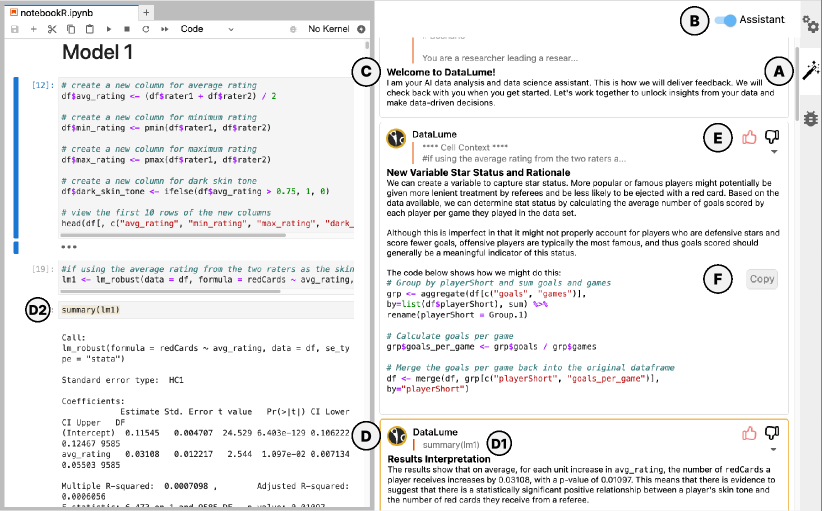
Task: Restart the kernel using refresh icon
Action: point(146,29)
